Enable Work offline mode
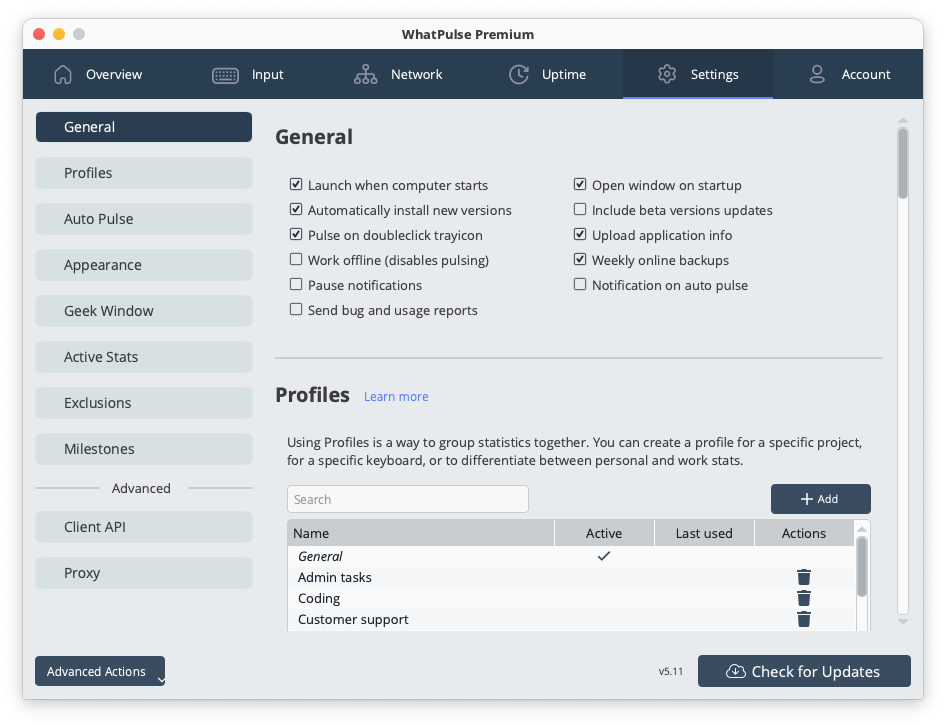The height and width of the screenshot is (726, 946). tap(296, 260)
